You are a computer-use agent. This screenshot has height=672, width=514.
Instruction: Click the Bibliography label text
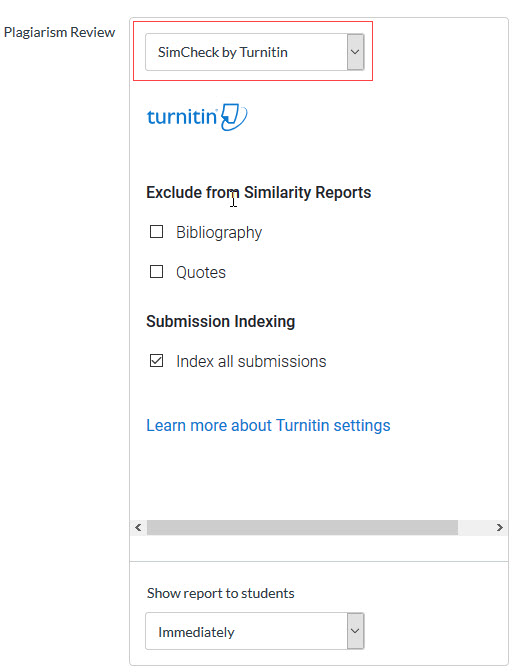[x=219, y=233]
